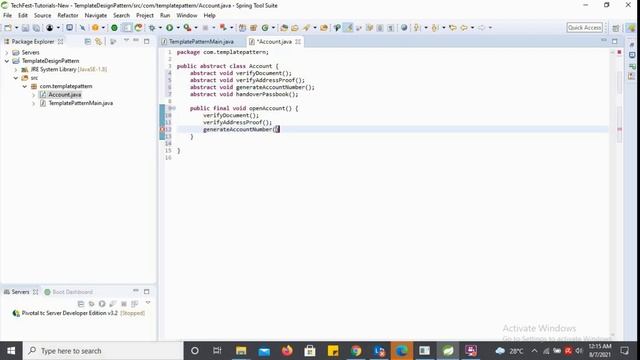
Task: Minimize the Package Explorer panel
Action: pyautogui.click(x=136, y=40)
